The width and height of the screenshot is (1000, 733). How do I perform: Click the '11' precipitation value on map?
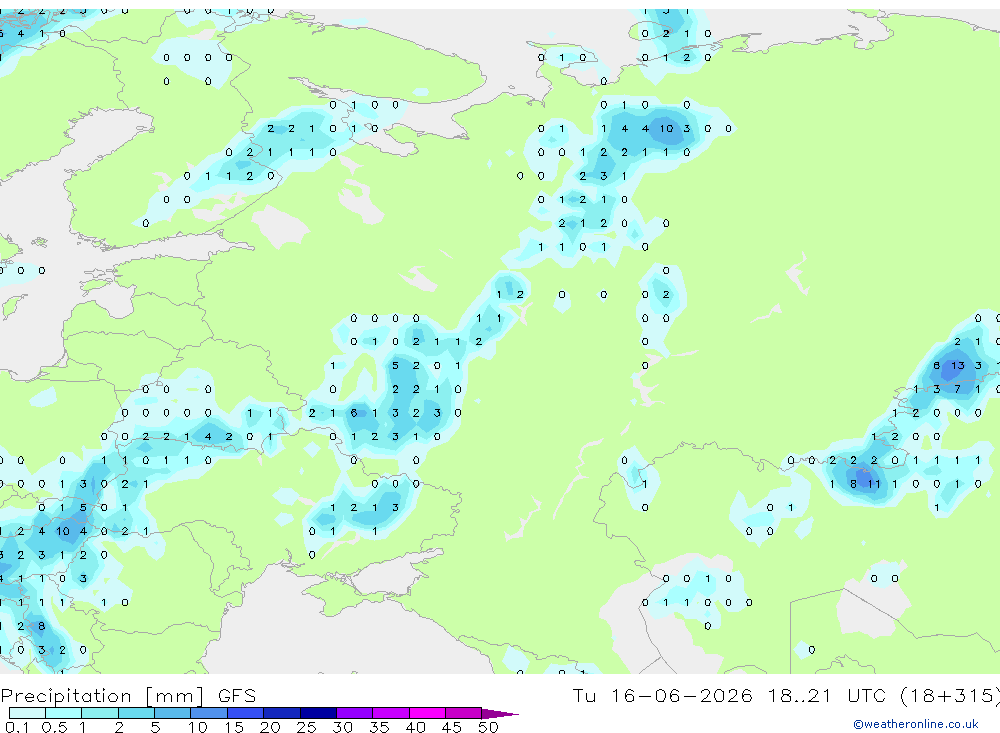(874, 484)
